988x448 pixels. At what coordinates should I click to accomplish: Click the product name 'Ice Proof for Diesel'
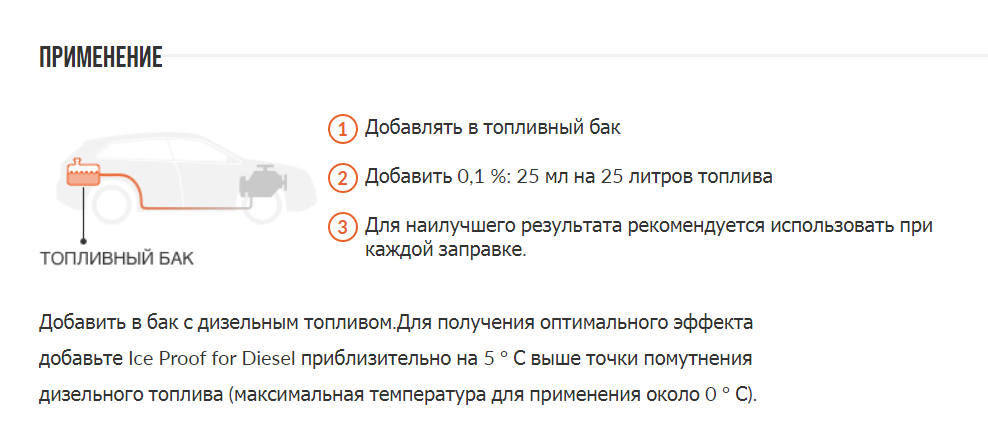pyautogui.click(x=212, y=358)
